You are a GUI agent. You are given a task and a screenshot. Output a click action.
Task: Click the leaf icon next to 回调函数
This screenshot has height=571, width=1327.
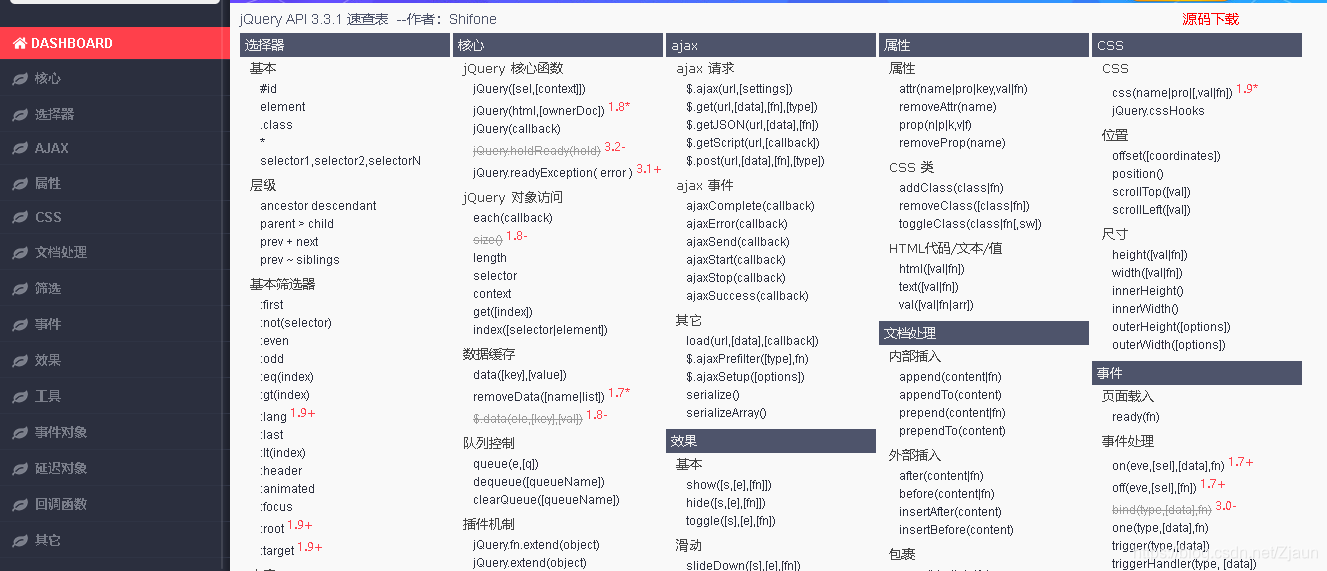pyautogui.click(x=19, y=504)
